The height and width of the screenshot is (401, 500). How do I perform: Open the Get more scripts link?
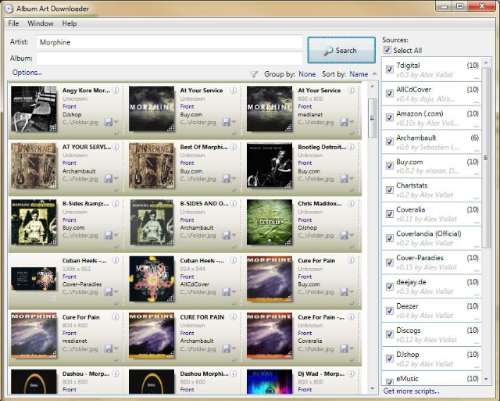point(411,391)
